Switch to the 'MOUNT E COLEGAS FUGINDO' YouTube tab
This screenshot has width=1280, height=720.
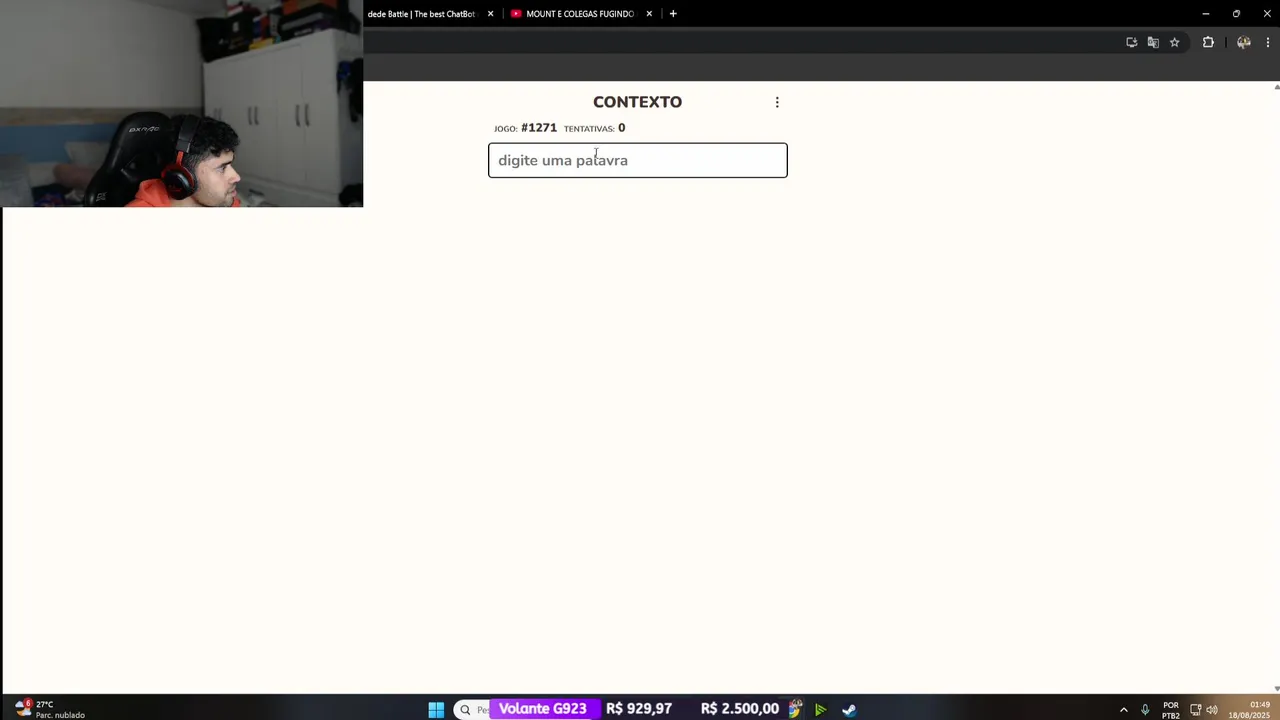pyautogui.click(x=579, y=14)
